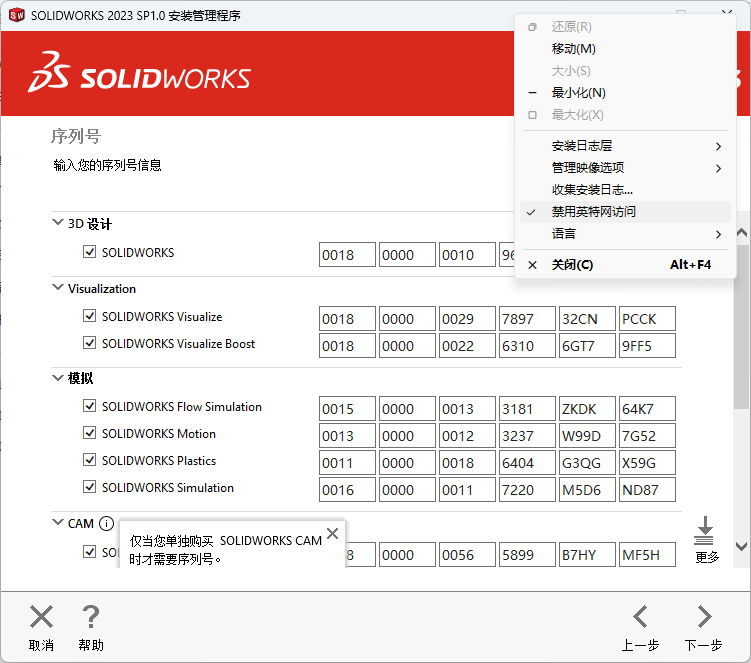The width and height of the screenshot is (751, 663).
Task: Open Help with the question mark icon
Action: point(91,617)
